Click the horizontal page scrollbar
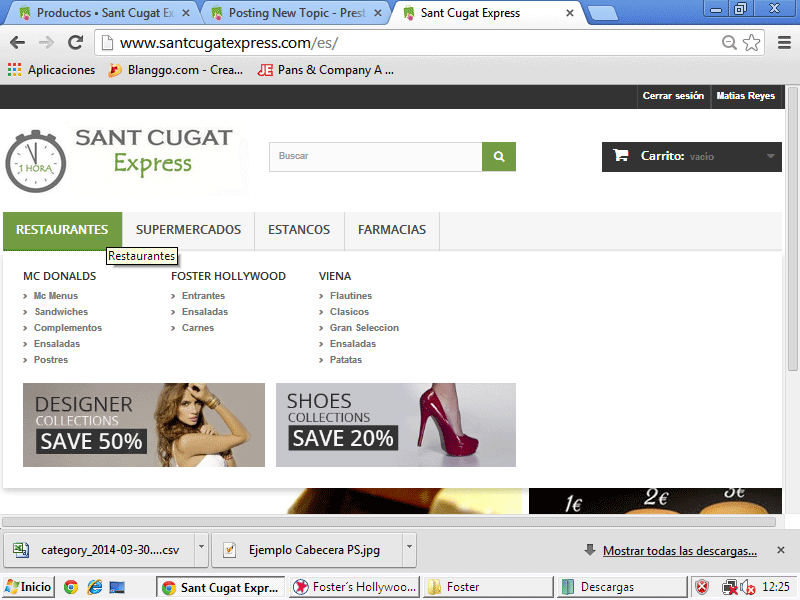Viewport: 800px width, 600px height. [389, 521]
